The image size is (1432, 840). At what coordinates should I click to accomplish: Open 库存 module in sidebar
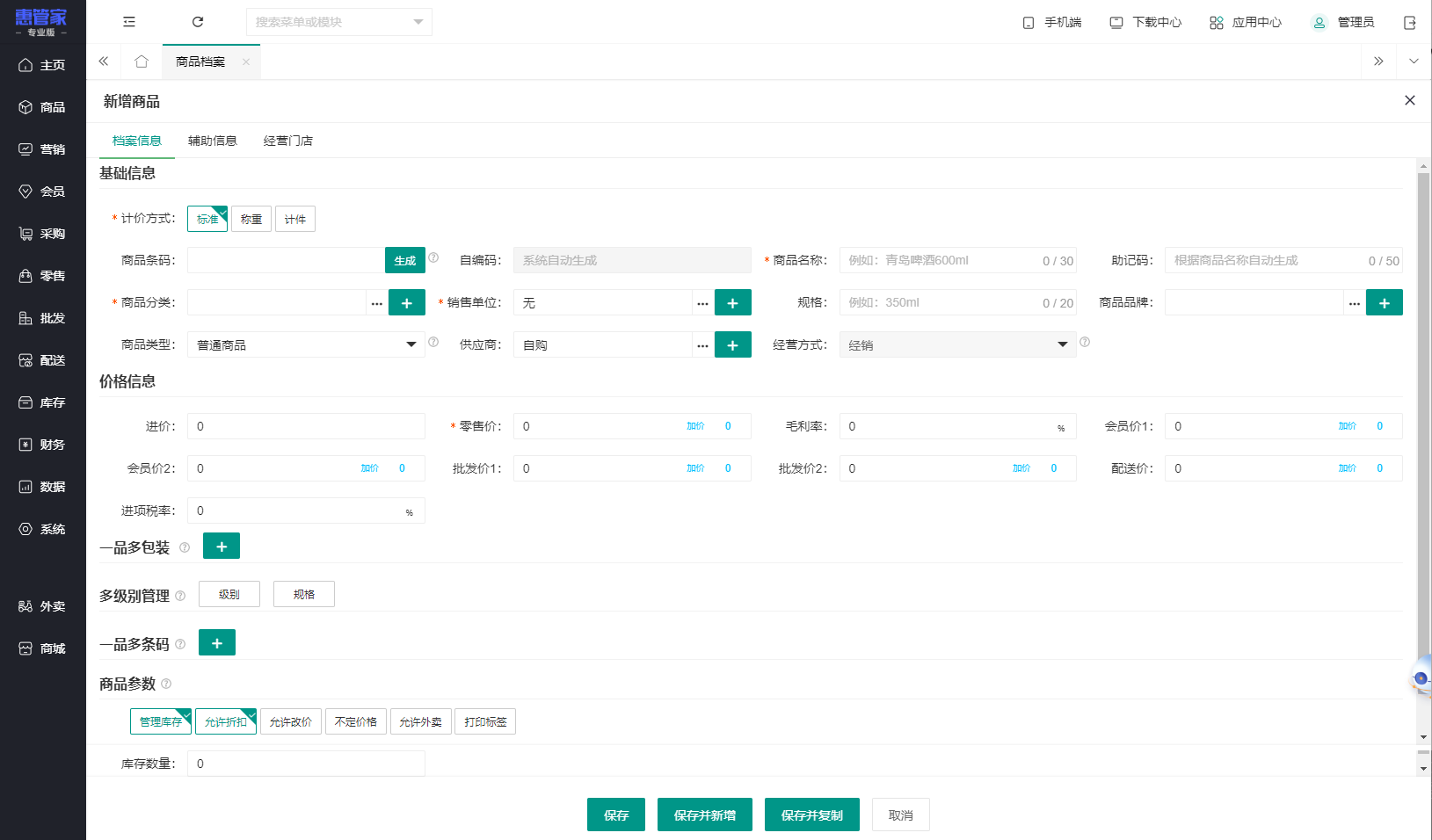pos(42,402)
